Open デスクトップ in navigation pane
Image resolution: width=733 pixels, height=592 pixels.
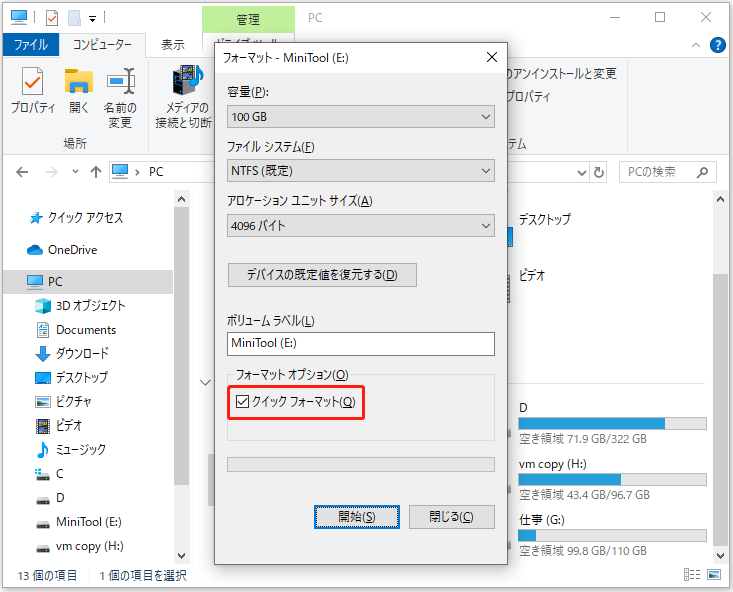[82, 377]
